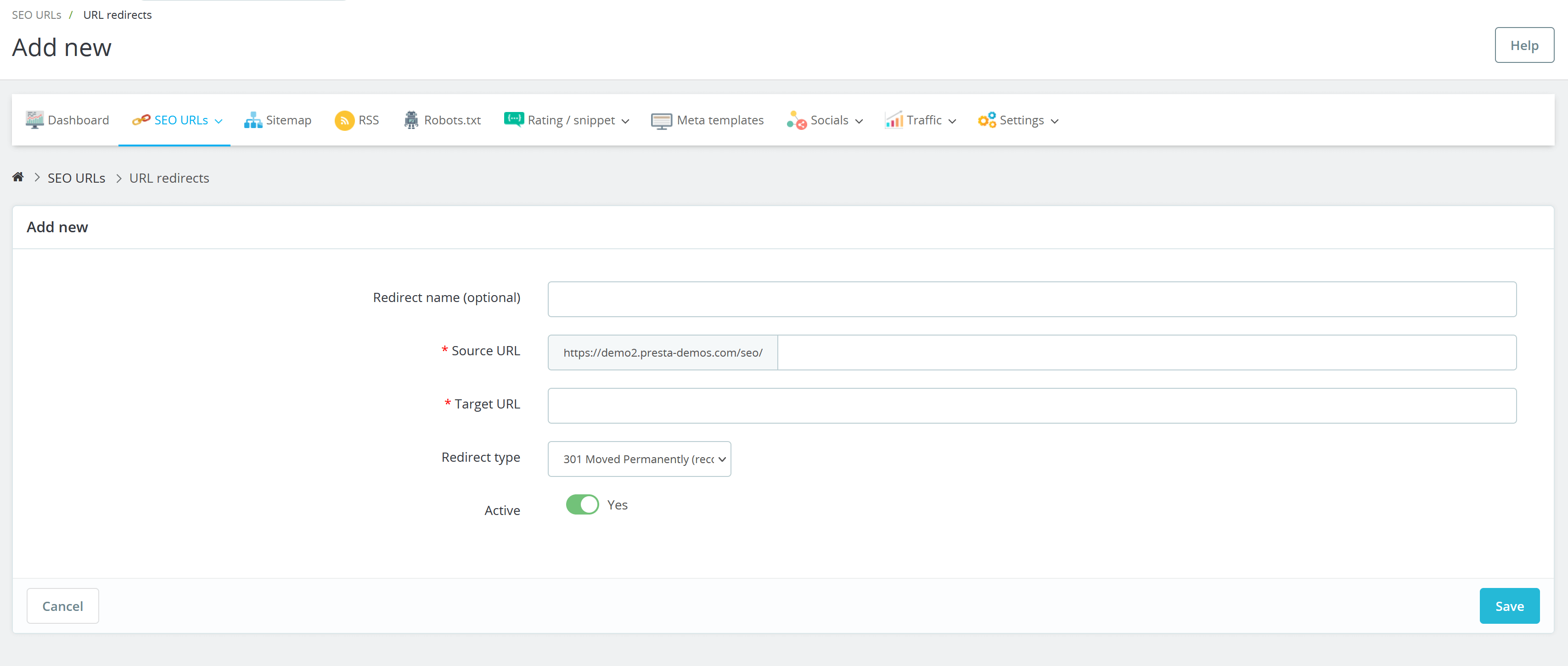Image resolution: width=1568 pixels, height=666 pixels.
Task: Expand the SEO URLs submenu chevron
Action: 219,120
